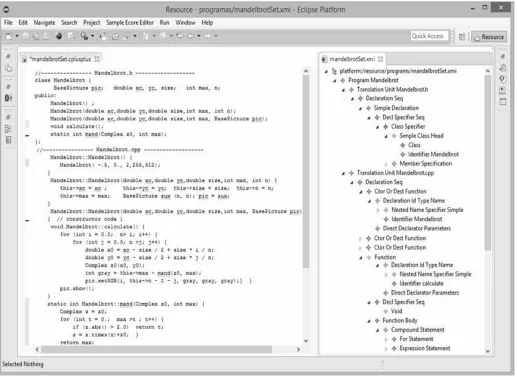Collapse the Function Body node
This screenshot has width=517, height=377.
pyautogui.click(x=369, y=321)
